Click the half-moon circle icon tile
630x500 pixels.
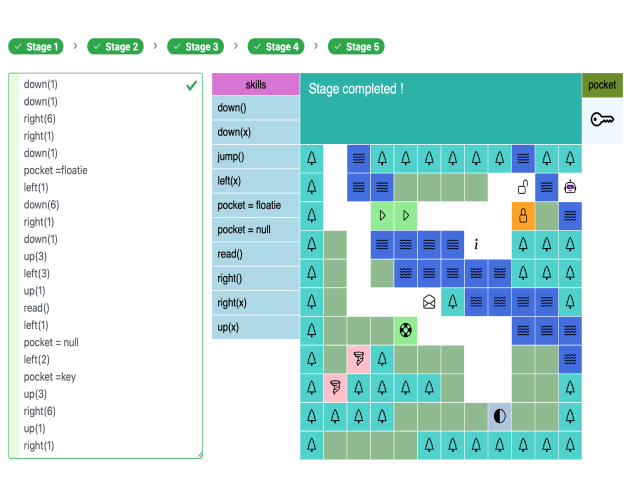pyautogui.click(x=499, y=416)
